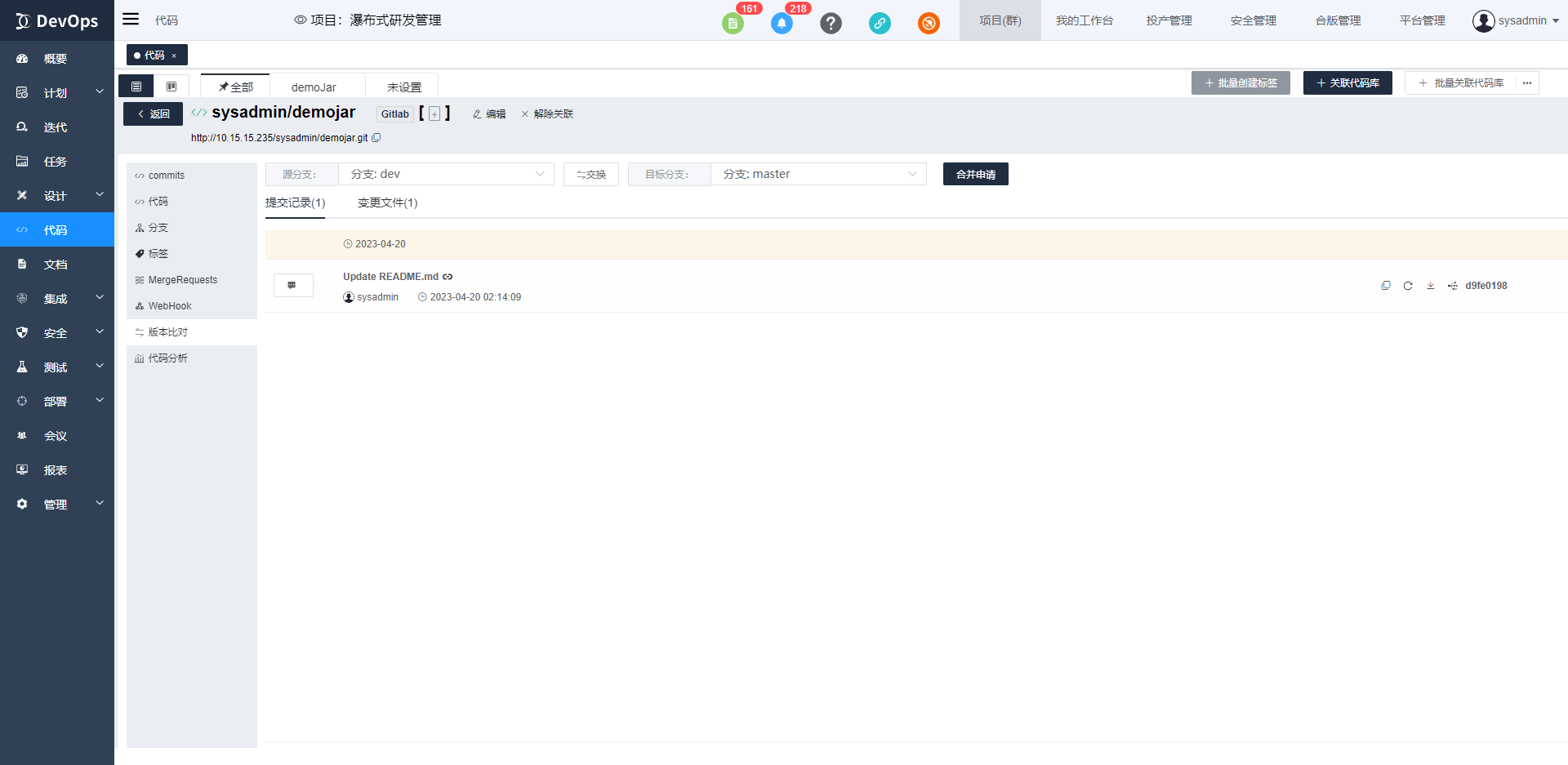This screenshot has width=1568, height=765.
Task: Click the 合并申请 button
Action: tap(975, 174)
